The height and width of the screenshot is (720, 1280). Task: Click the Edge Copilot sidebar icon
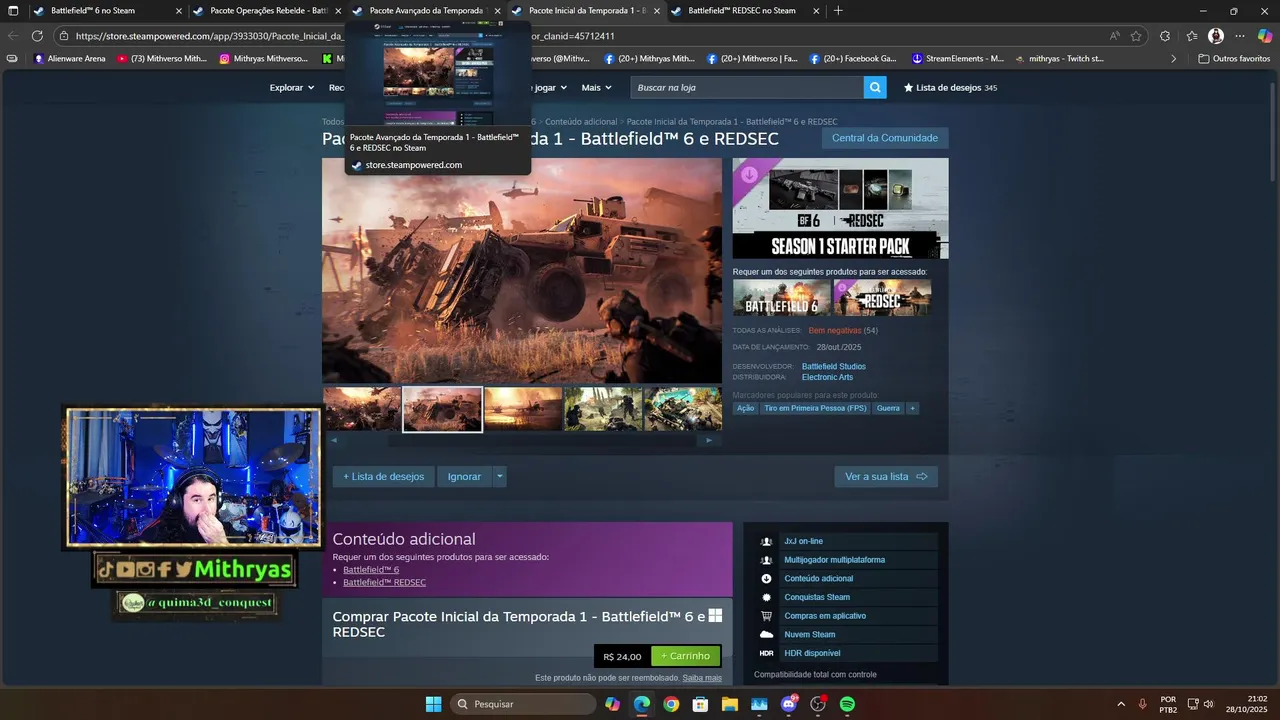click(1265, 36)
